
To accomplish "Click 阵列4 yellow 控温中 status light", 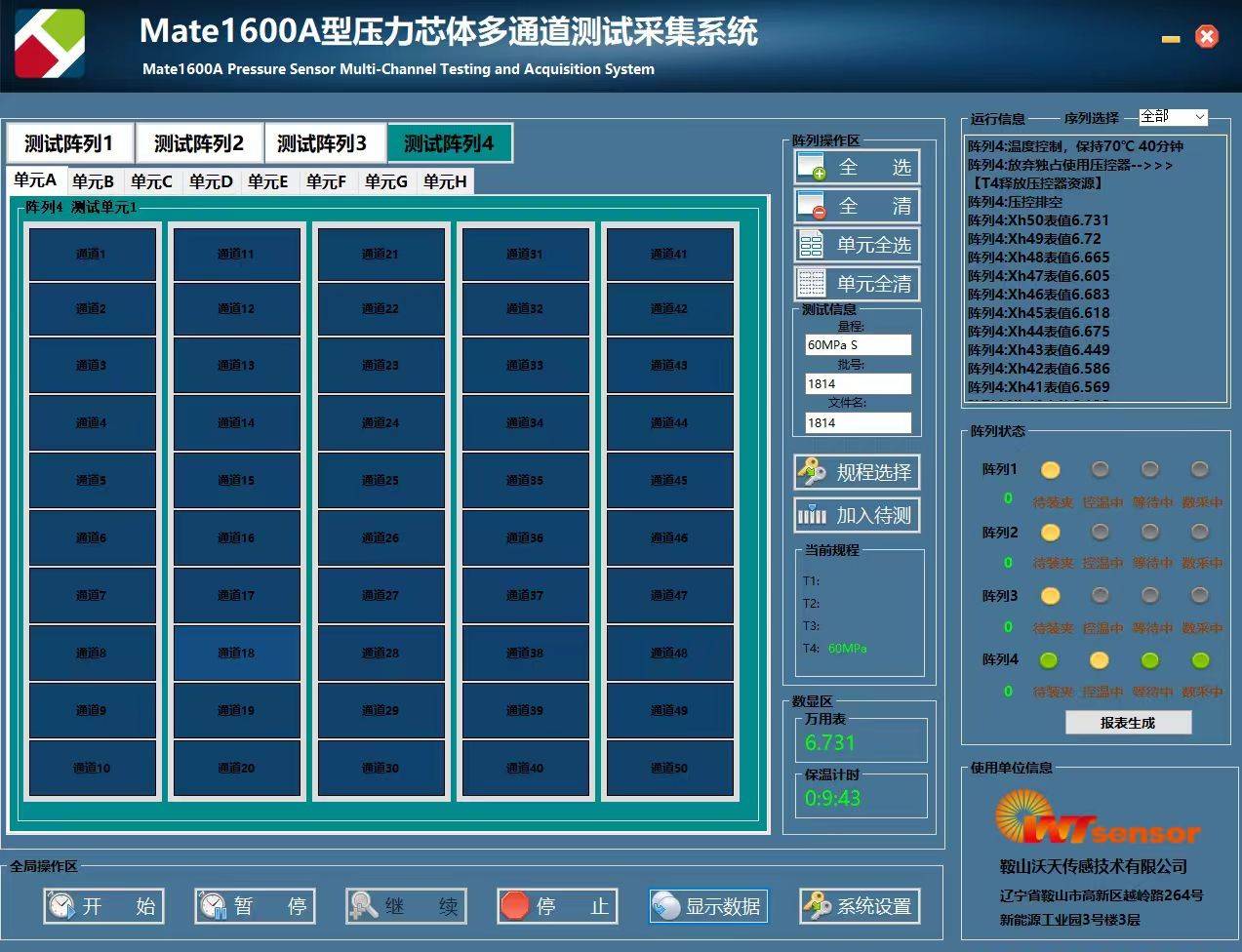I will tap(1100, 660).
